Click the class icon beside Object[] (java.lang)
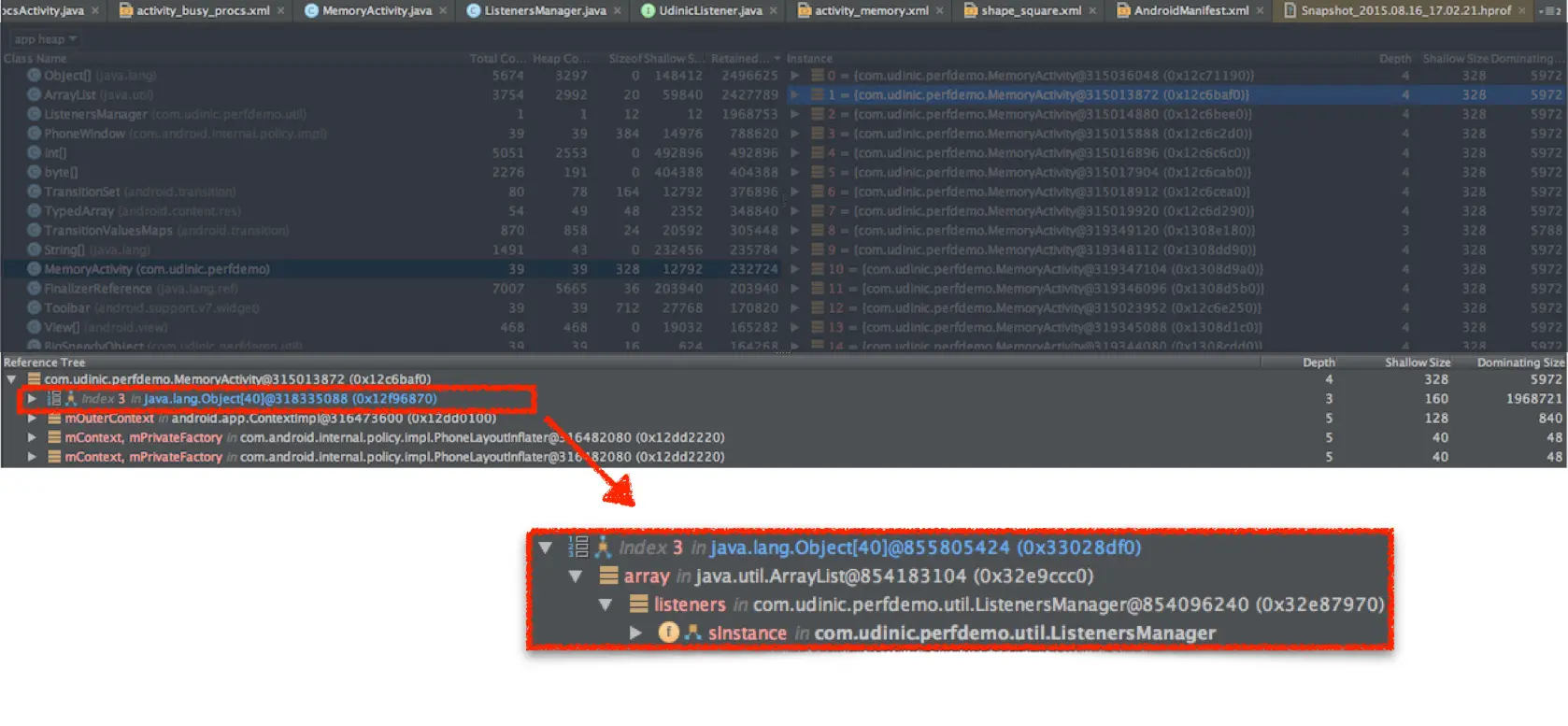This screenshot has width=1568, height=726. pos(34,75)
